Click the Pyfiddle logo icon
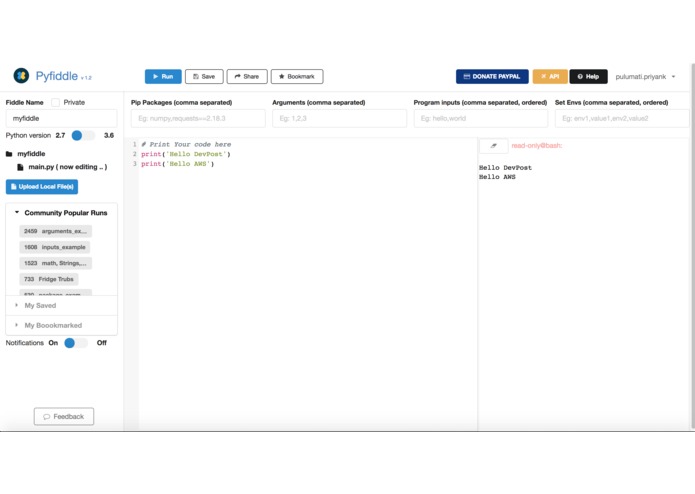Viewport: 695px width, 494px height. point(21,76)
